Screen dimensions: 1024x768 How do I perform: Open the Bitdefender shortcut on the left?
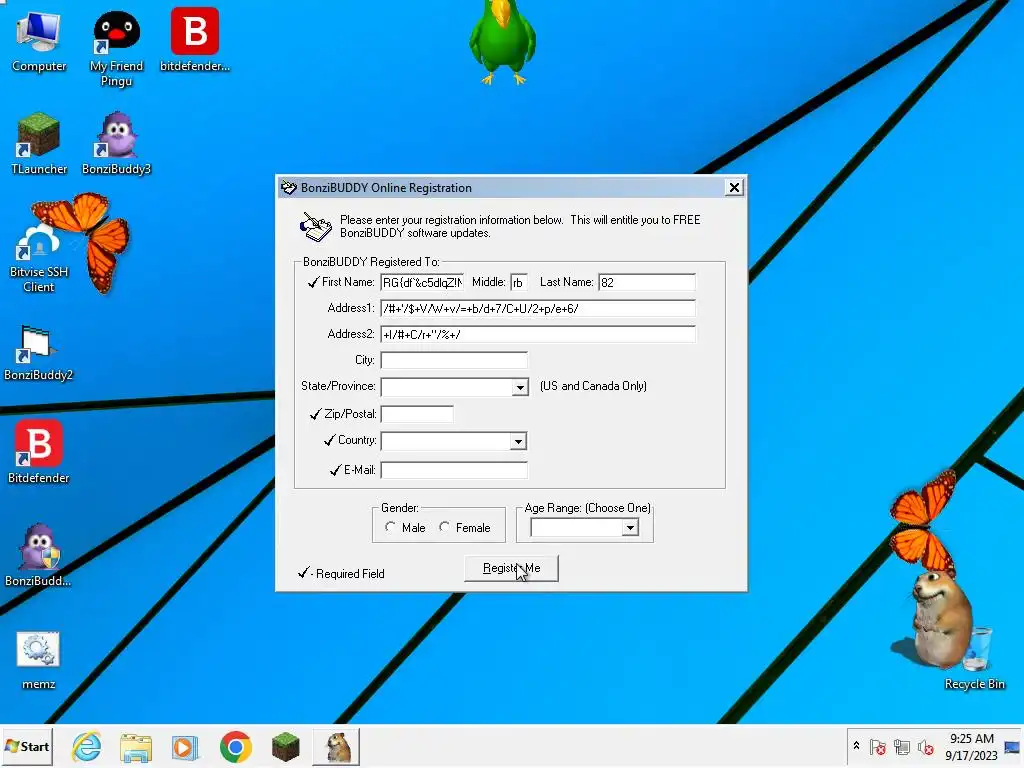tap(39, 452)
